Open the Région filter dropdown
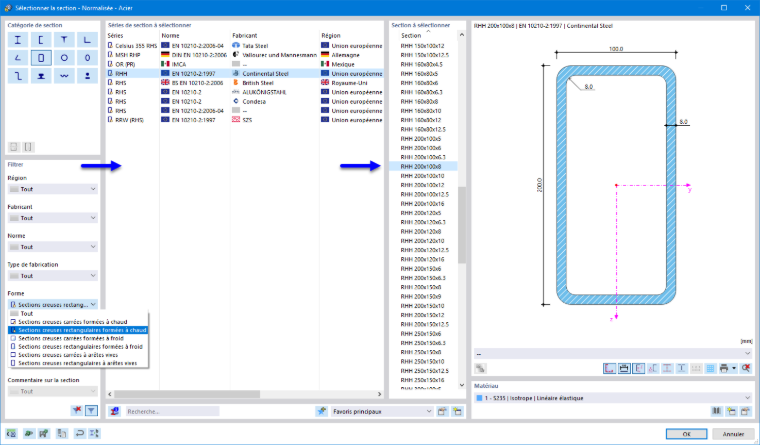The width and height of the screenshot is (760, 445). pos(53,189)
